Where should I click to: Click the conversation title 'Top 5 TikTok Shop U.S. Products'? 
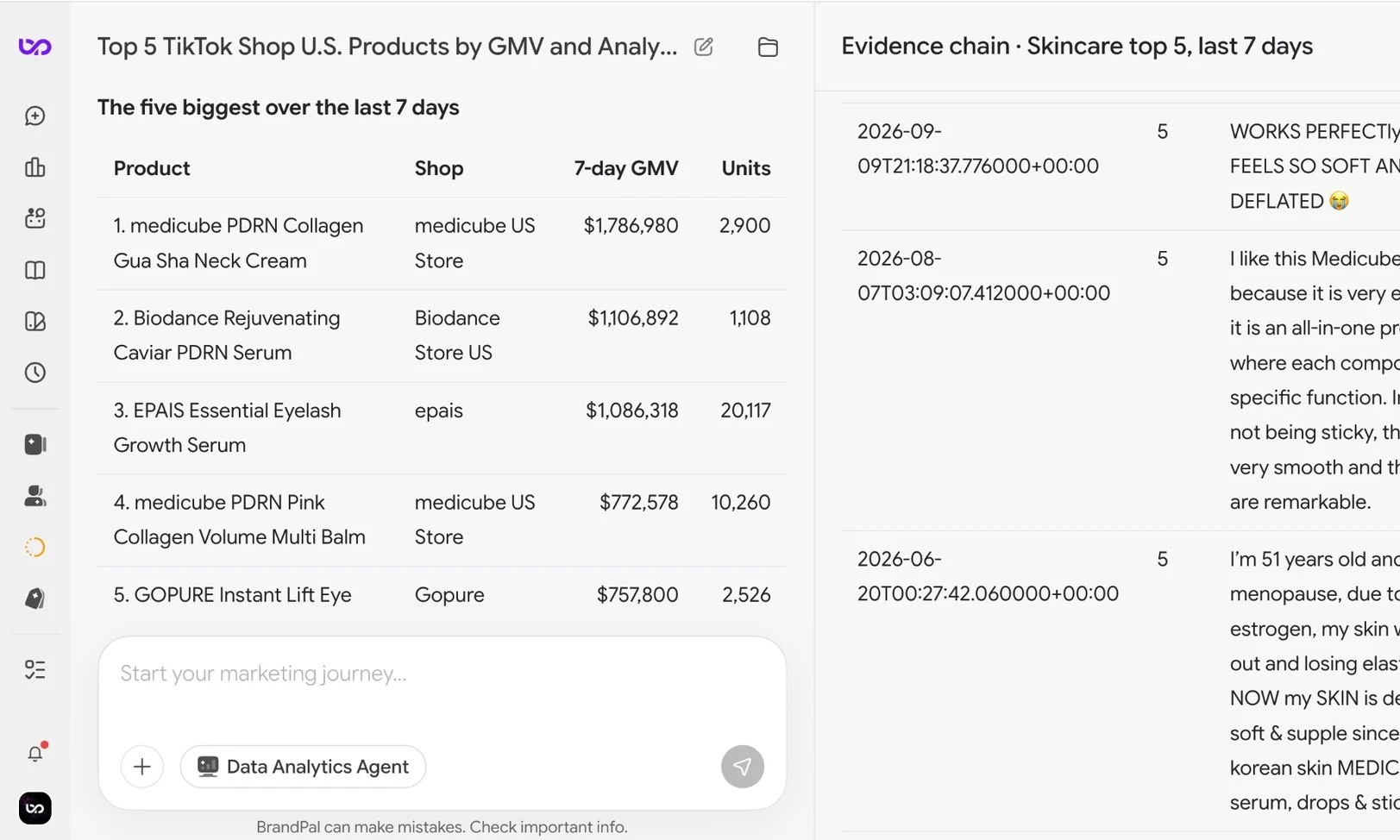tap(387, 47)
